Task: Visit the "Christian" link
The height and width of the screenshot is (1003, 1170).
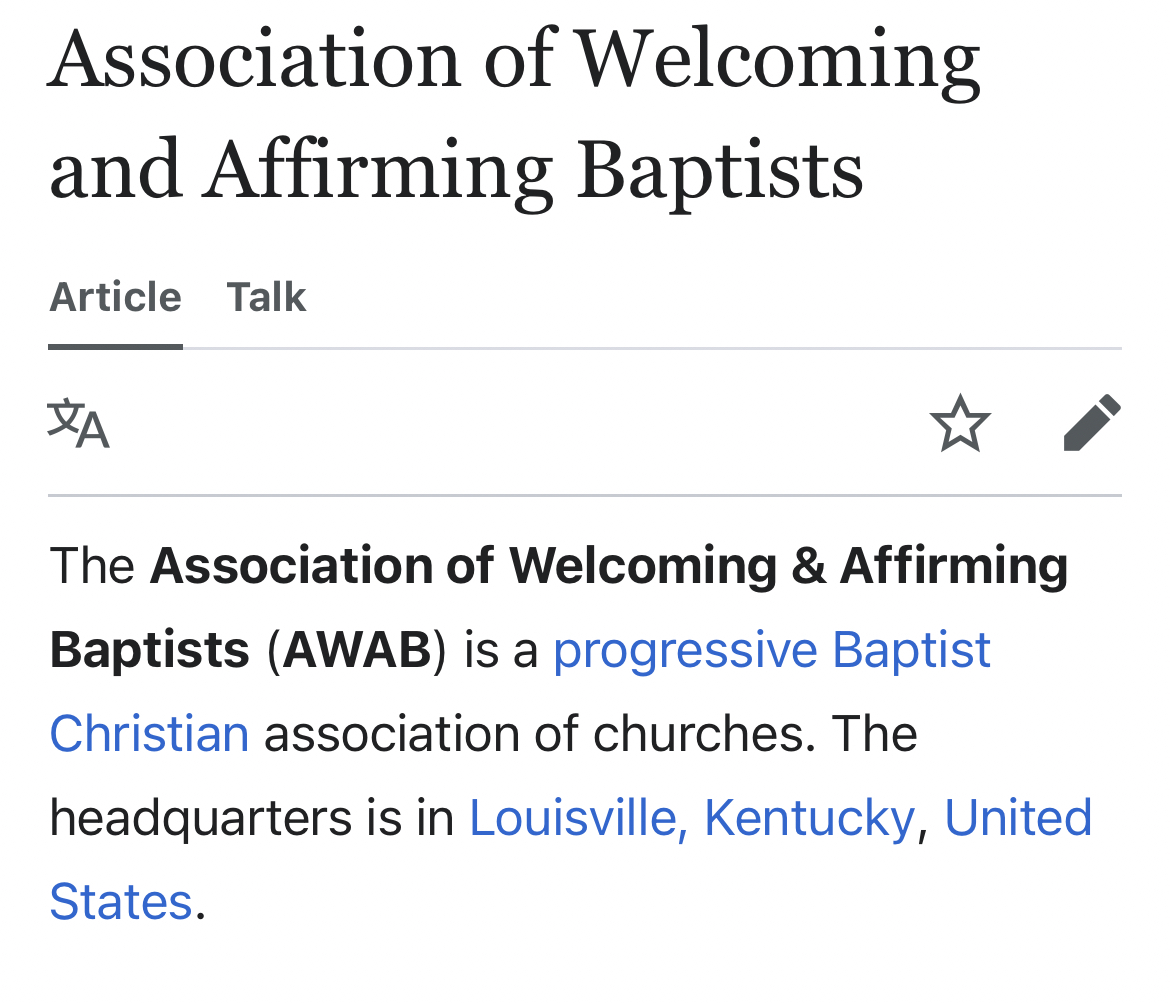Action: [x=149, y=735]
